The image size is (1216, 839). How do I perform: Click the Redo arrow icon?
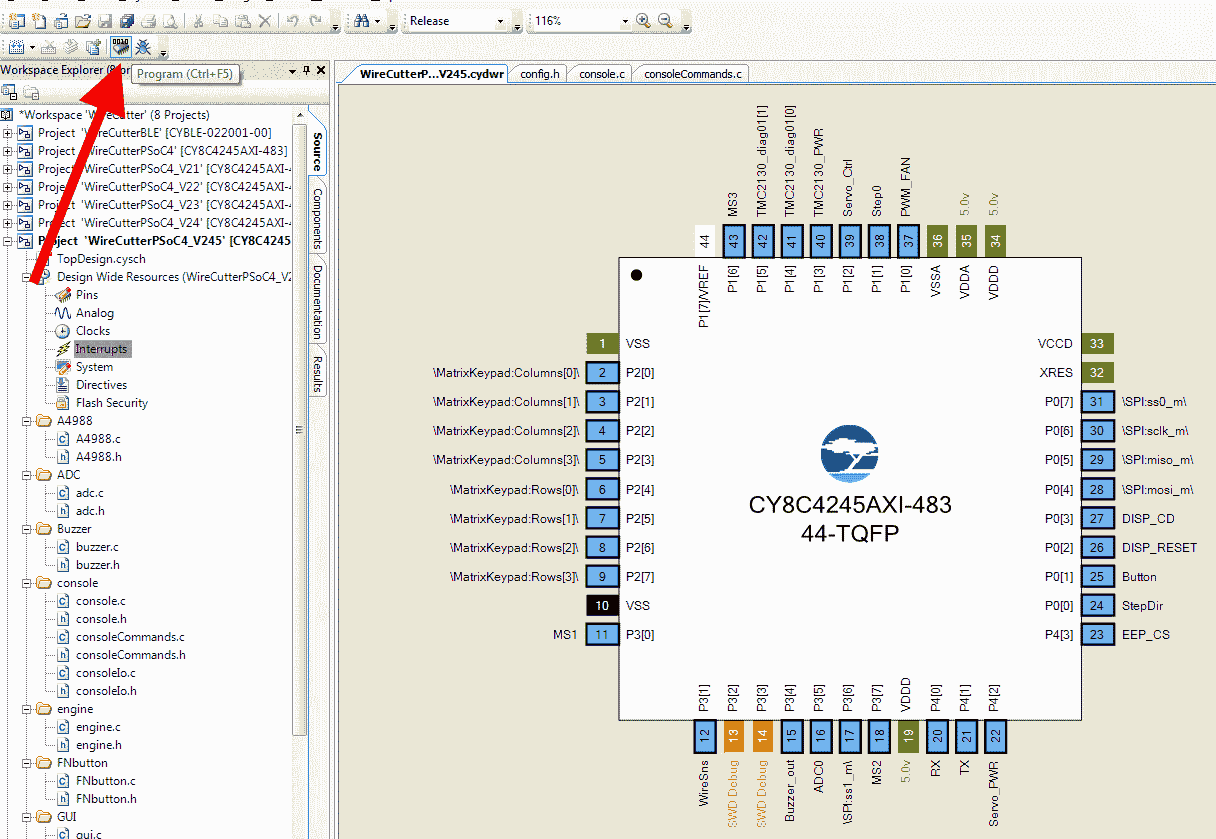[x=315, y=20]
